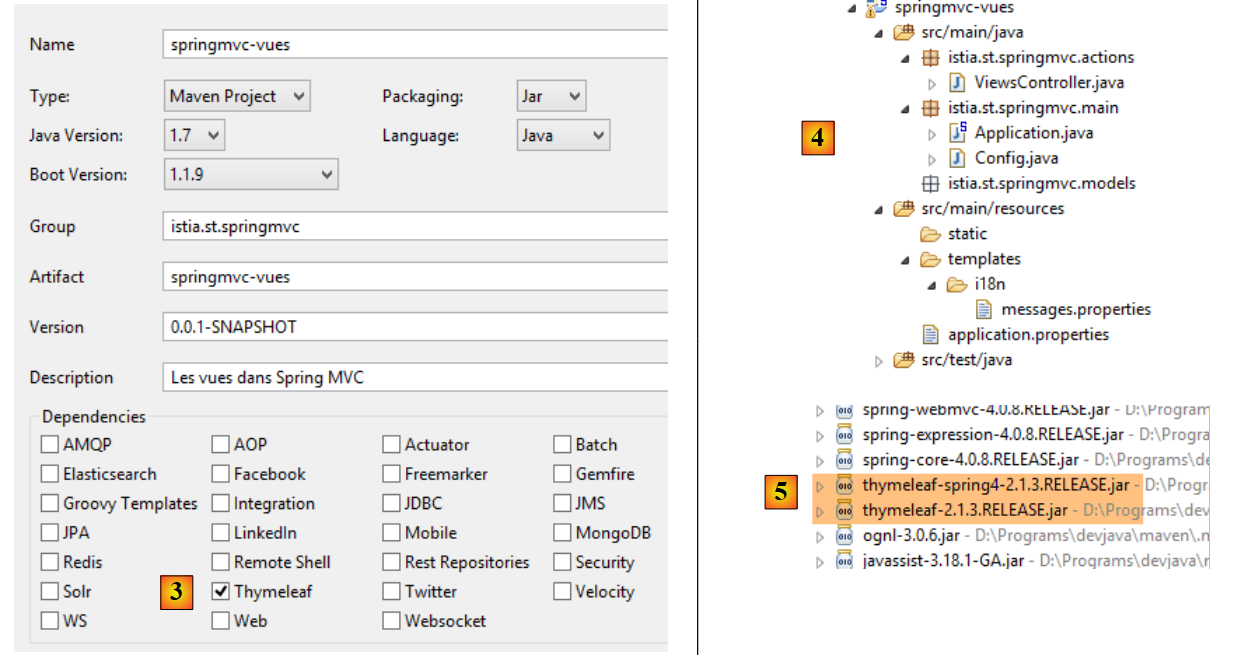
Task: Open the Packaging dropdown showing Jar
Action: pyautogui.click(x=551, y=96)
